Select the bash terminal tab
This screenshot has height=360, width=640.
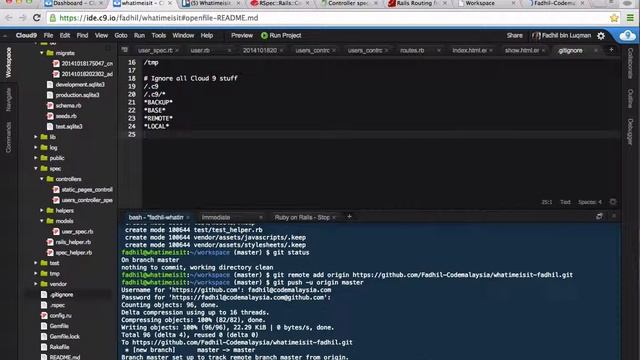(156, 218)
